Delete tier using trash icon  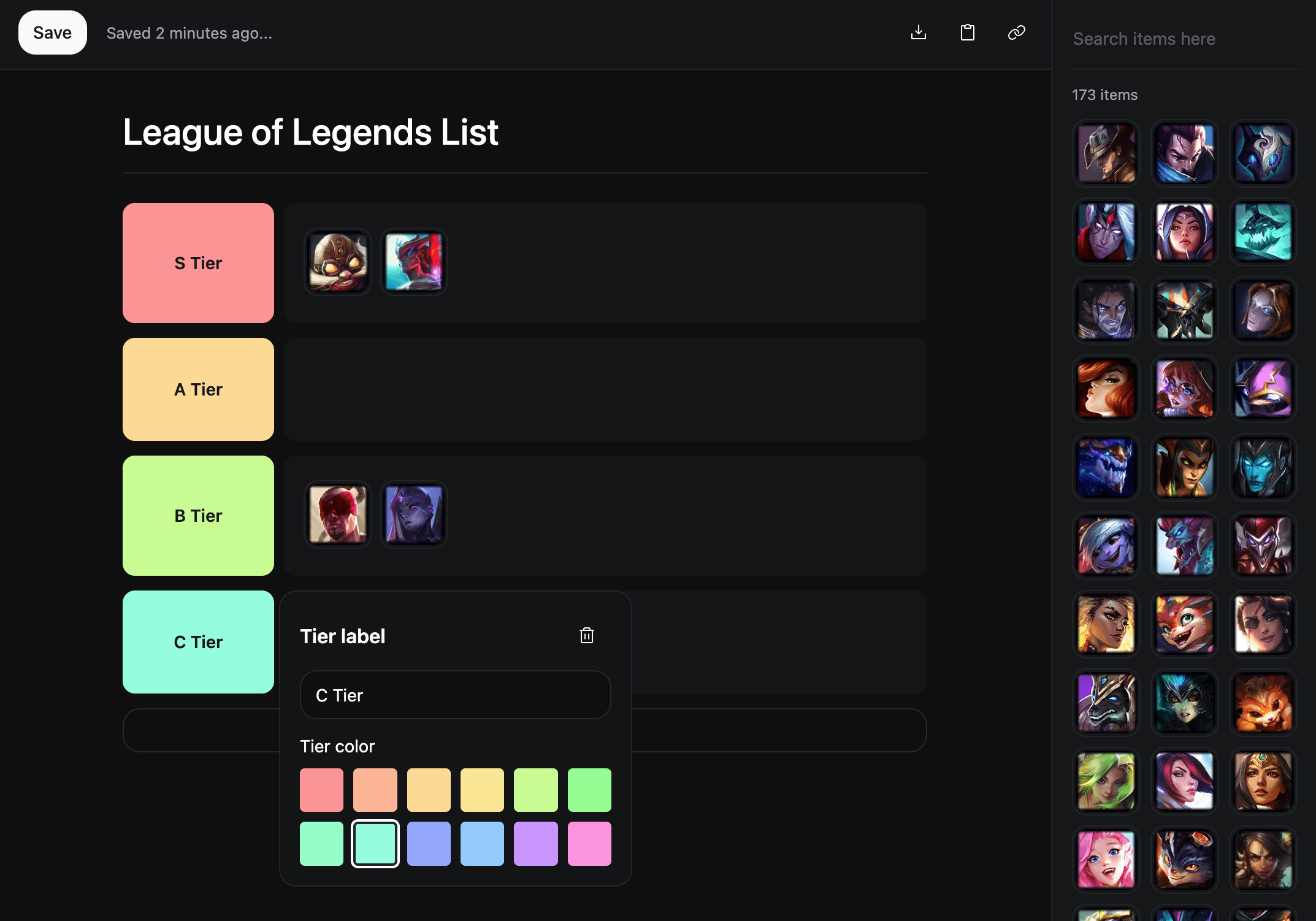point(586,635)
